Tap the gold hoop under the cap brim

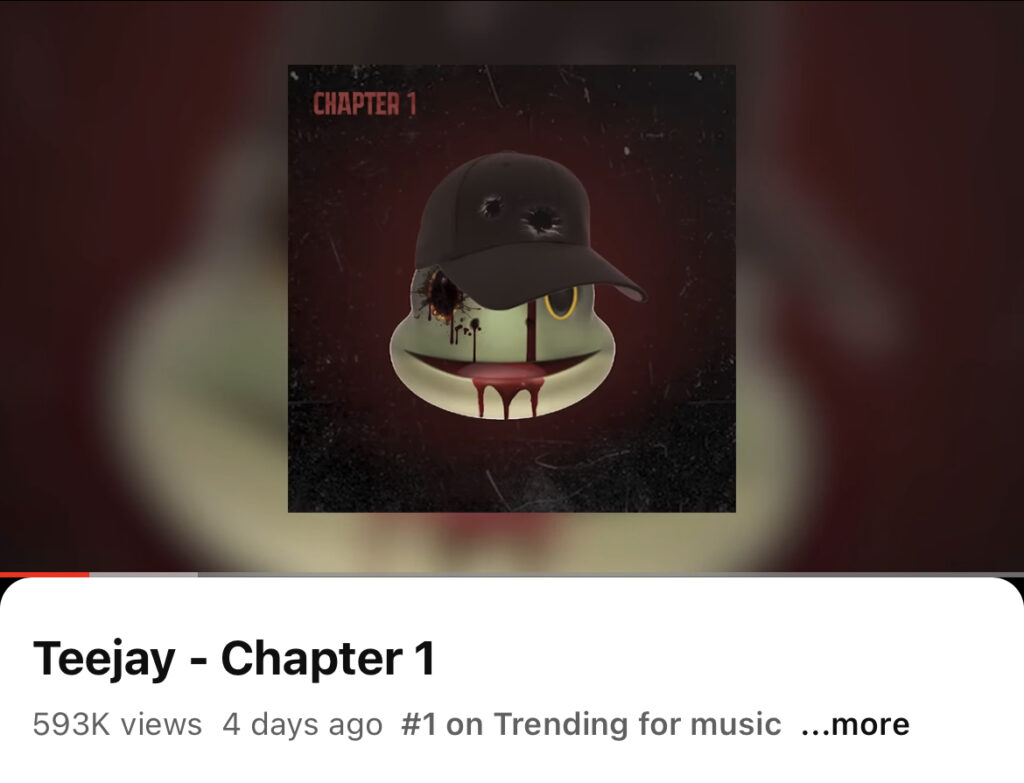pos(561,303)
